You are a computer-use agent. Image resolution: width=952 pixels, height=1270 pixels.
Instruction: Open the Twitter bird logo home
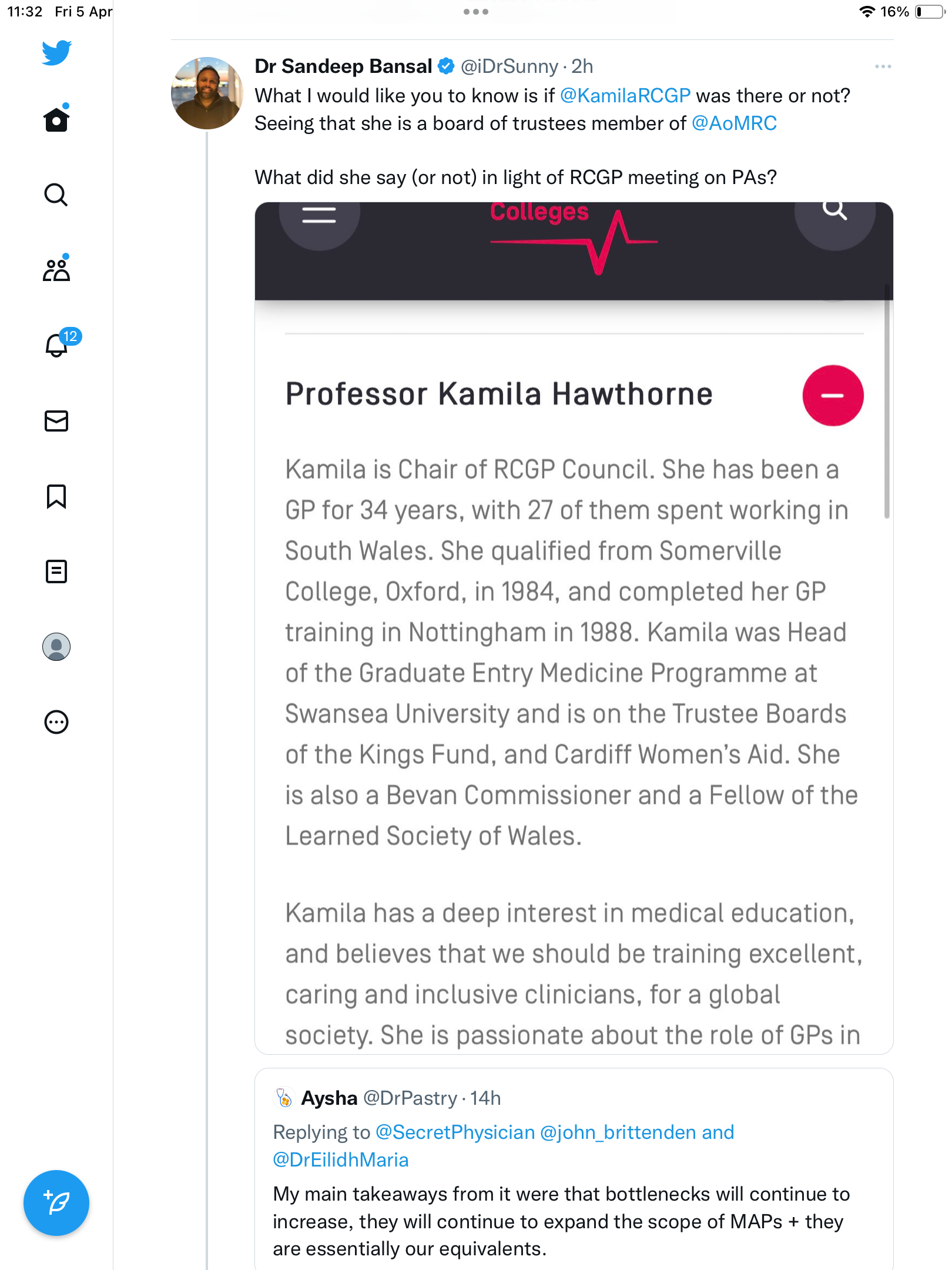coord(56,52)
